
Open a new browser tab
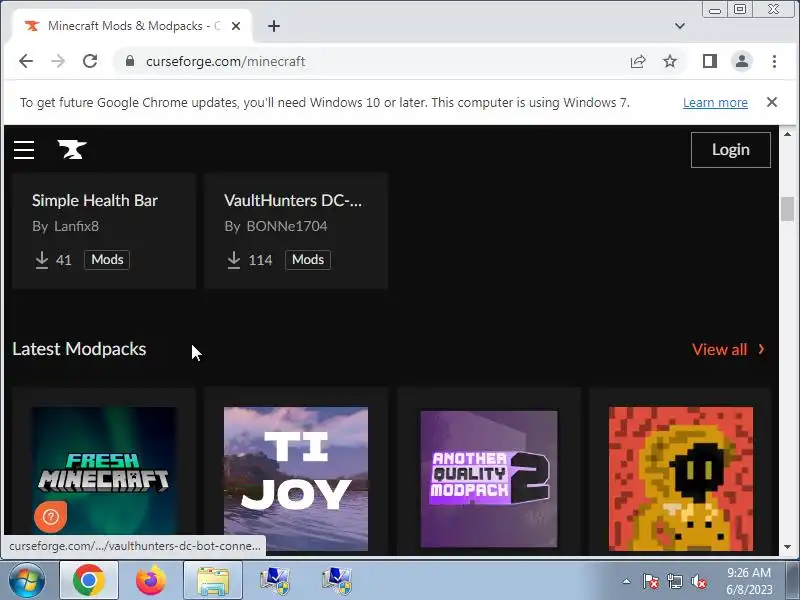[274, 26]
